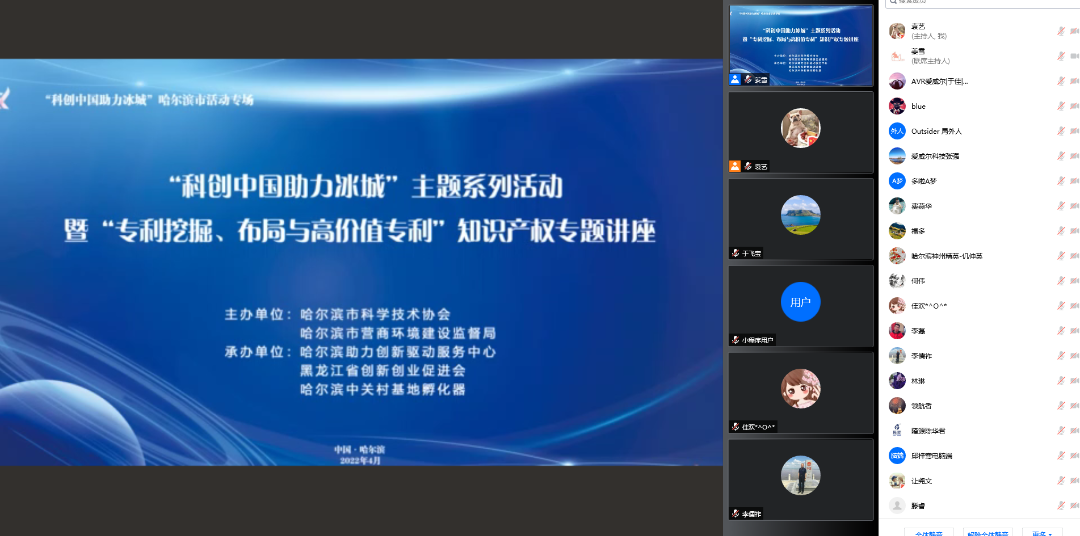Screen dimensions: 1080x536
Task: Click the member search field at top
Action: (982, 3)
